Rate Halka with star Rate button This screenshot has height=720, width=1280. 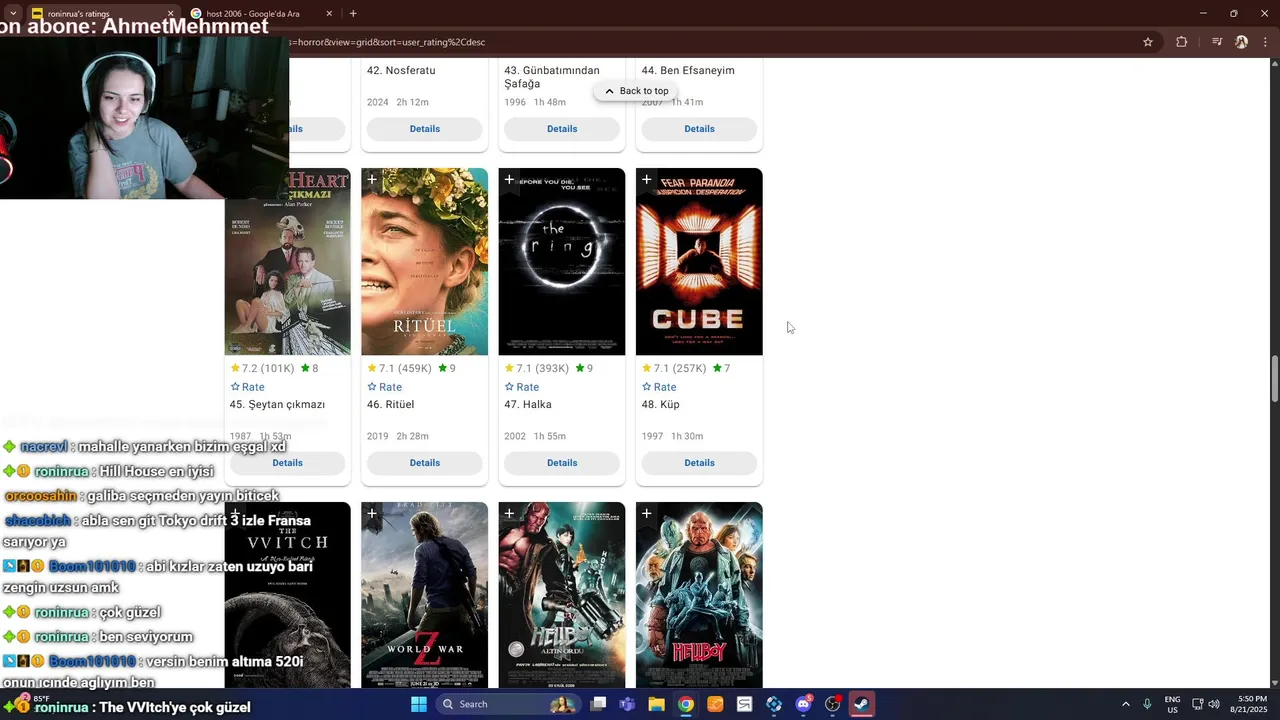[521, 387]
